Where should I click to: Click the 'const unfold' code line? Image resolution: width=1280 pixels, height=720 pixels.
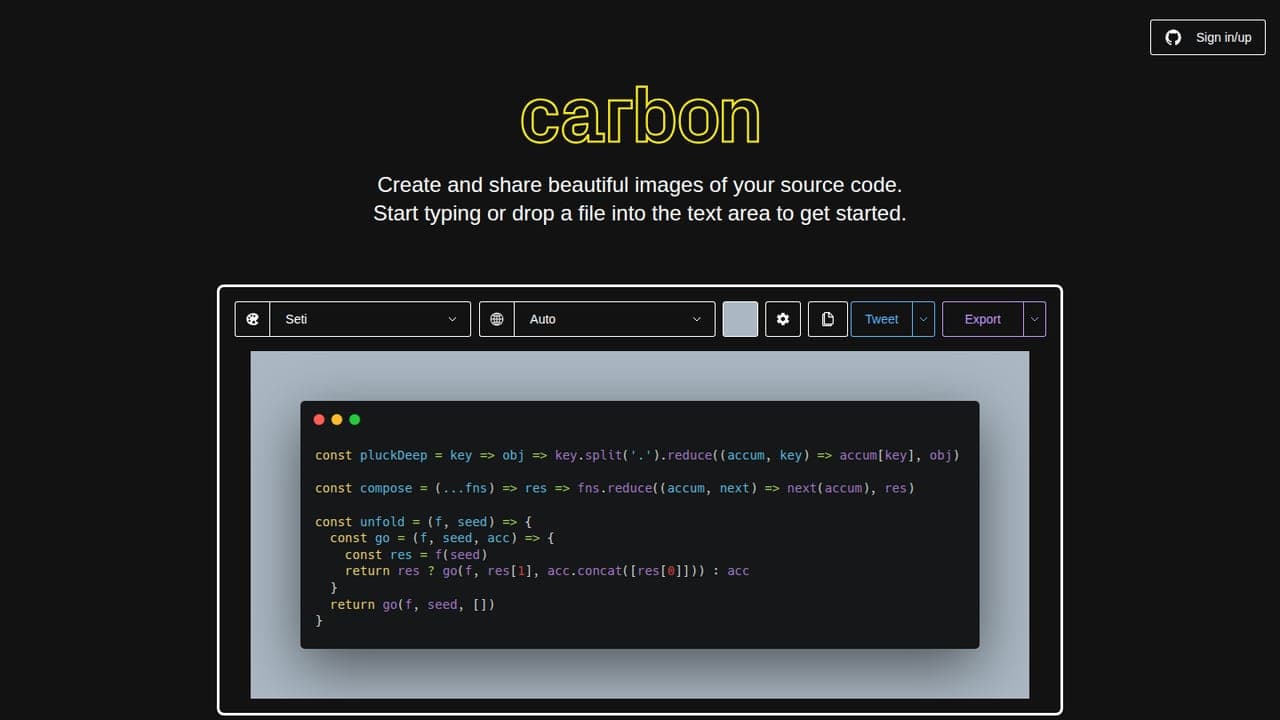(x=424, y=522)
